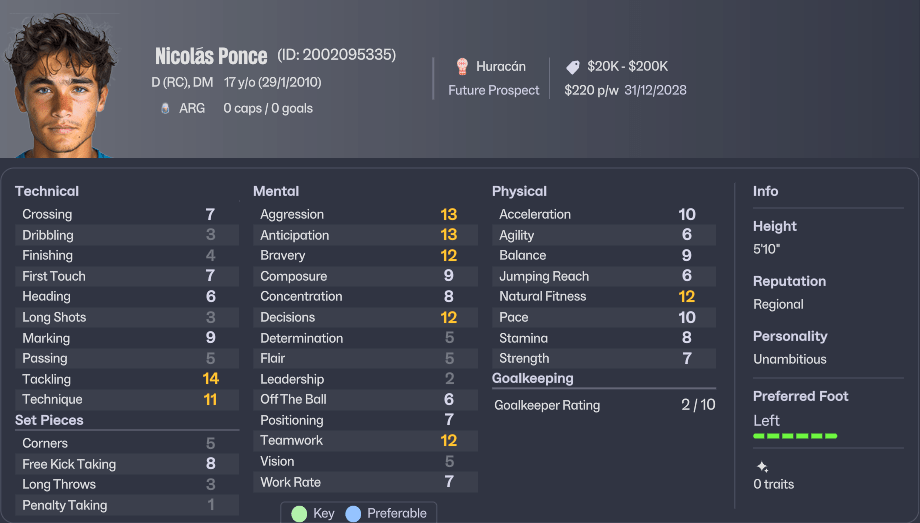Click the blue Preferable legend circle
Image resolution: width=920 pixels, height=523 pixels.
[352, 513]
